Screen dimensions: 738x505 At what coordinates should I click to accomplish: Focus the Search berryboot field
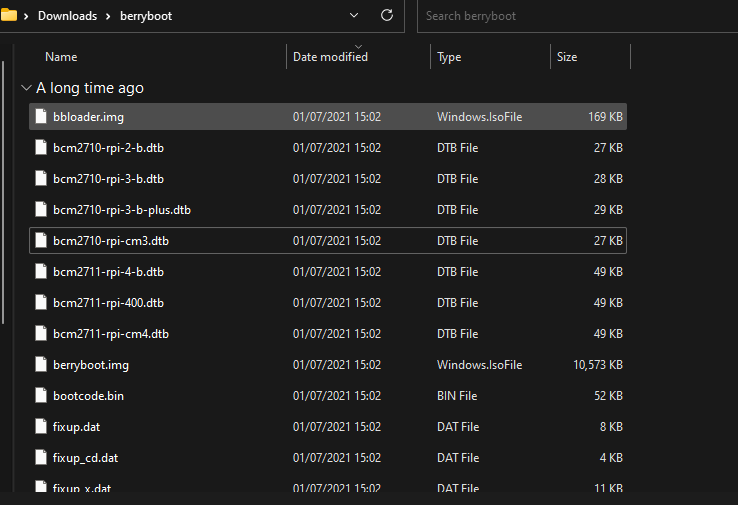578,16
